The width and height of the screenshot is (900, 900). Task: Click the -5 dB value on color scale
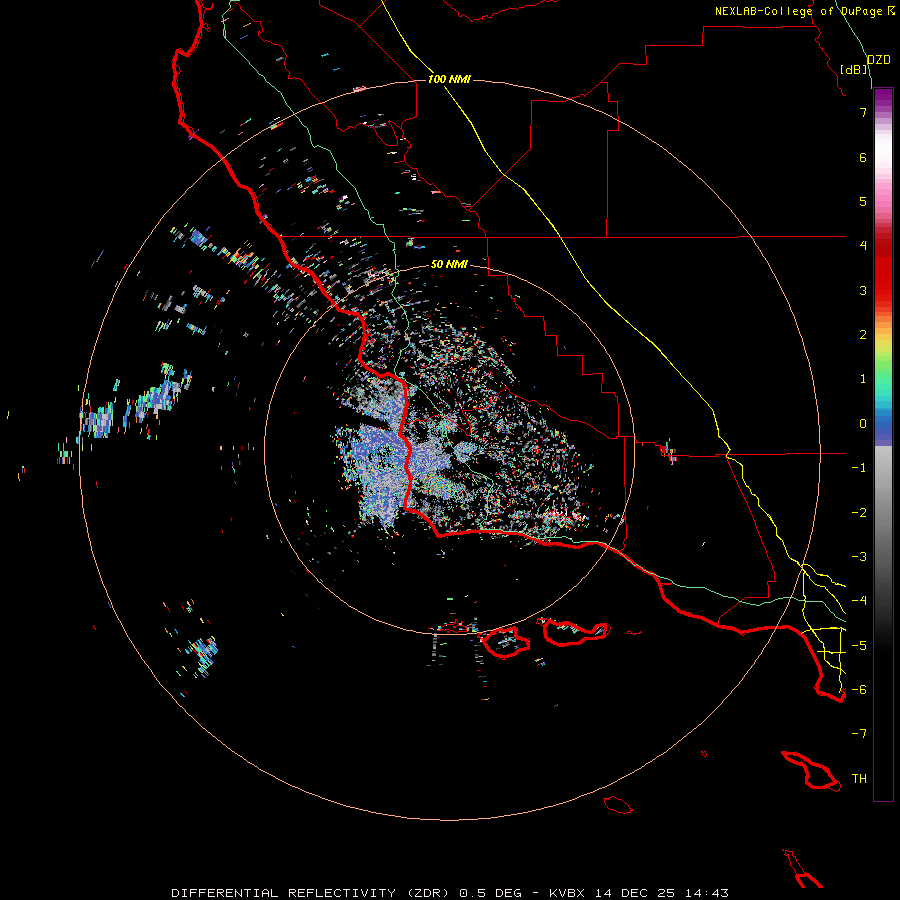point(859,646)
